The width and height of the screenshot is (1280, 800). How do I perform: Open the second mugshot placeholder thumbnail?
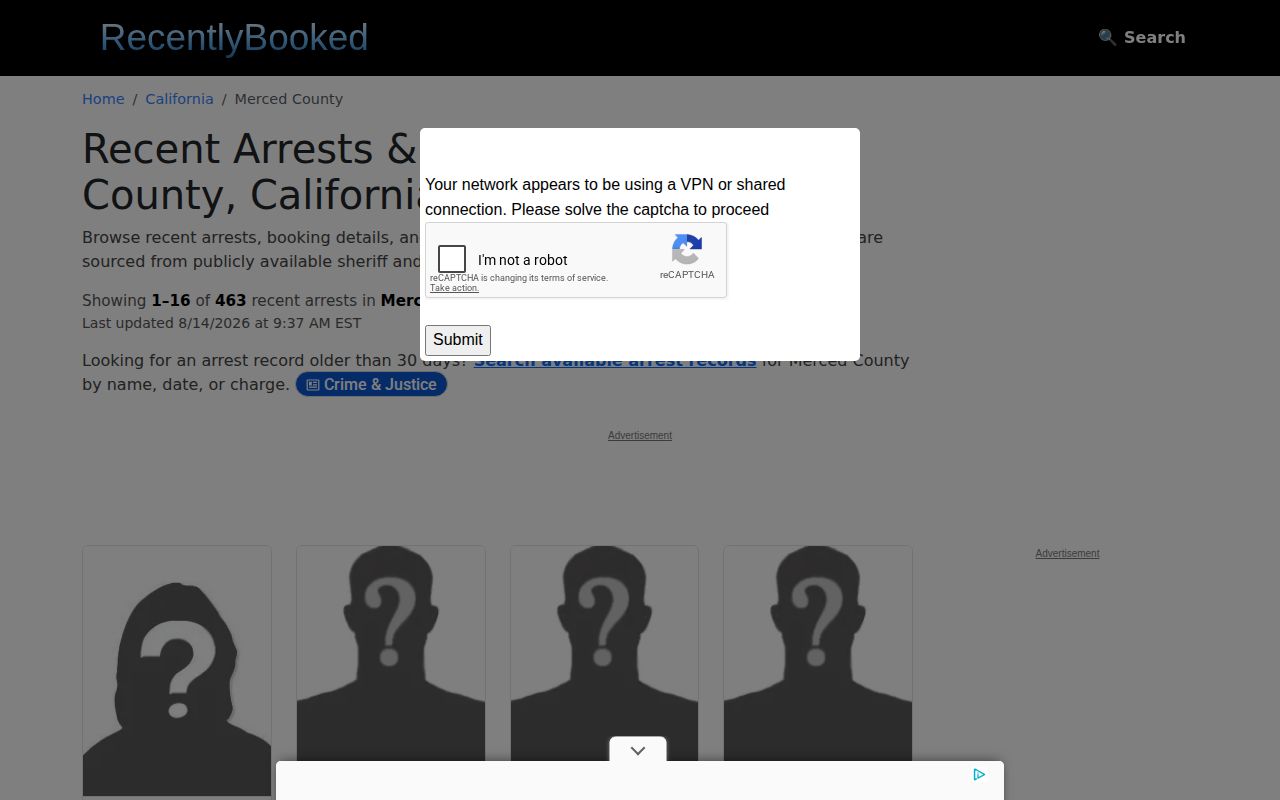(391, 654)
